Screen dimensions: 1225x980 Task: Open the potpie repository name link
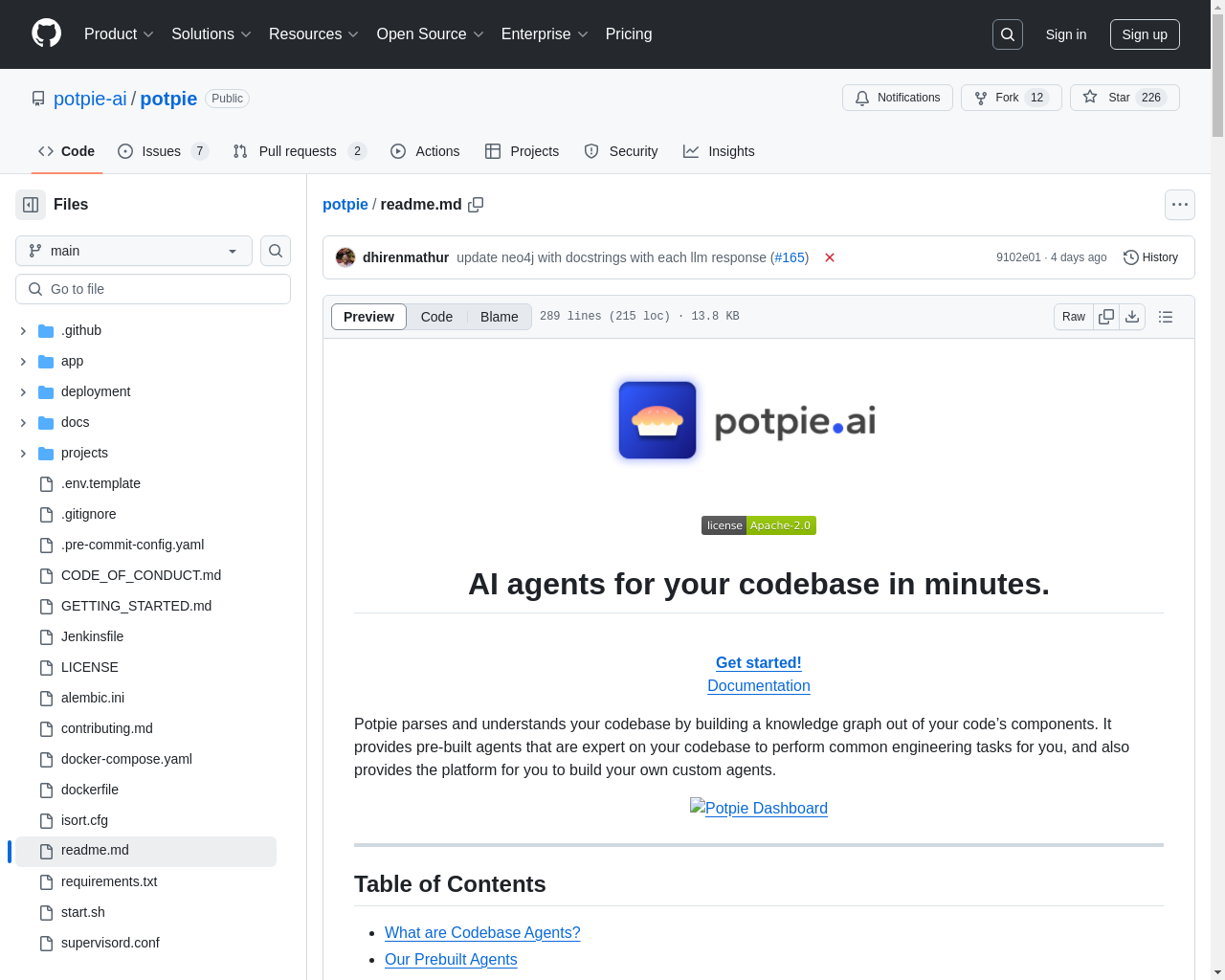tap(168, 99)
